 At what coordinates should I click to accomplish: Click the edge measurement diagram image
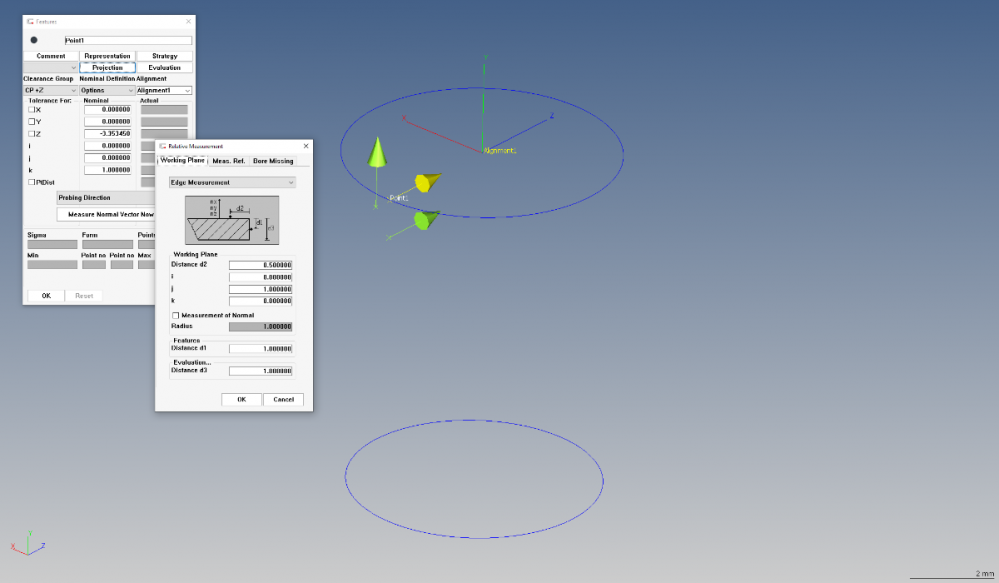click(x=232, y=220)
